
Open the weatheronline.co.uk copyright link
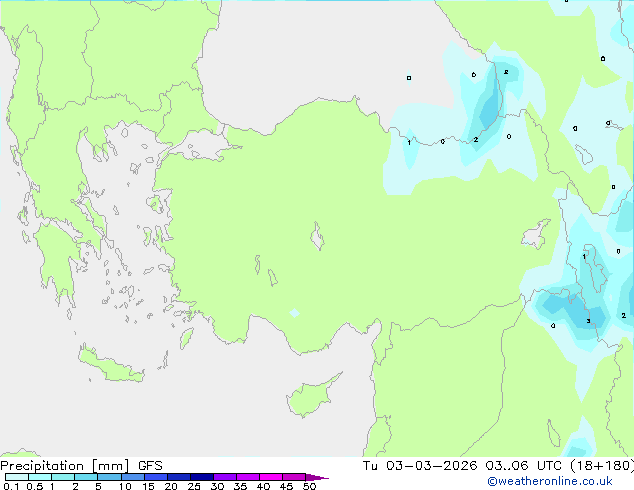click(550, 481)
